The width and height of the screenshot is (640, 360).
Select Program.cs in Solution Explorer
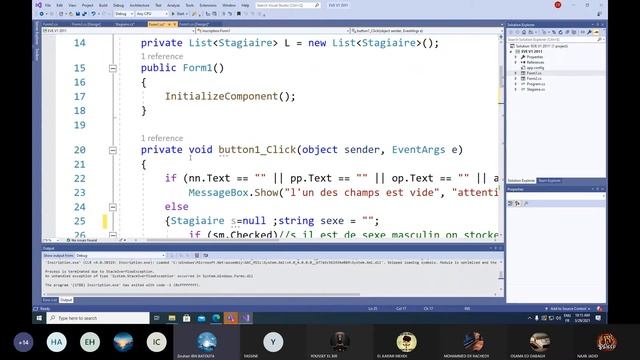[x=536, y=84]
